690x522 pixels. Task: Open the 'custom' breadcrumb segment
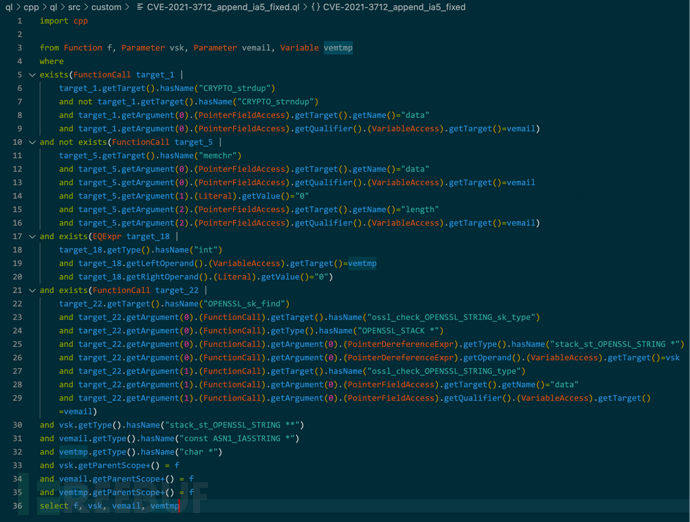pos(106,7)
